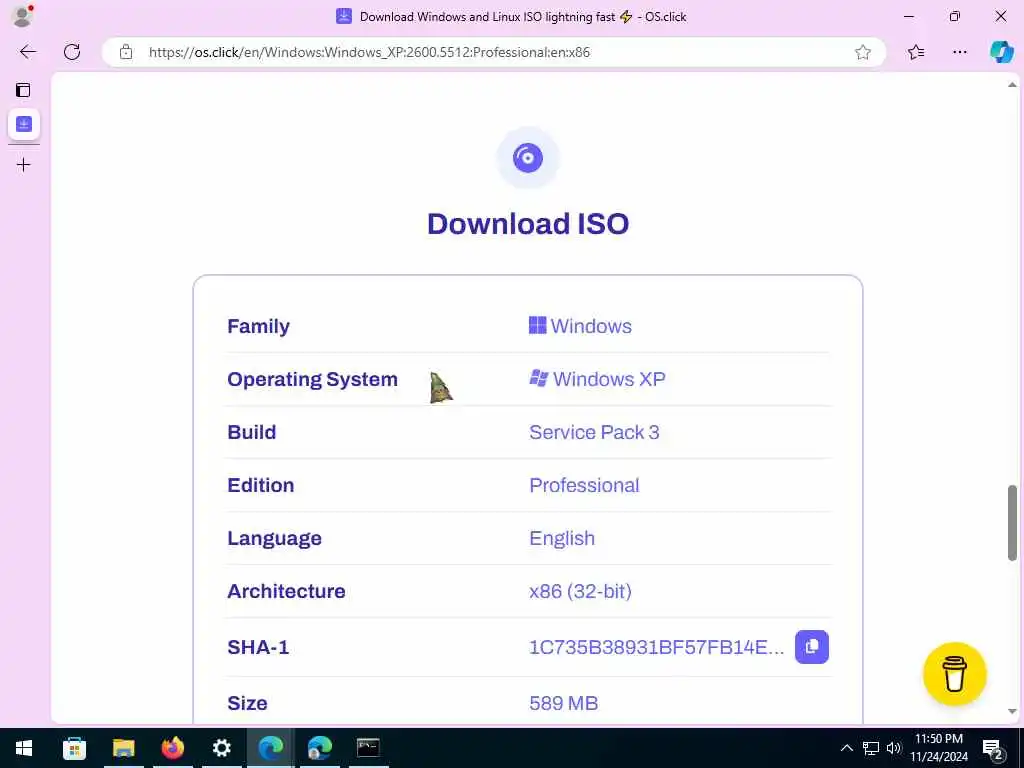1024x768 pixels.
Task: Click the Build row label
Action: (251, 432)
